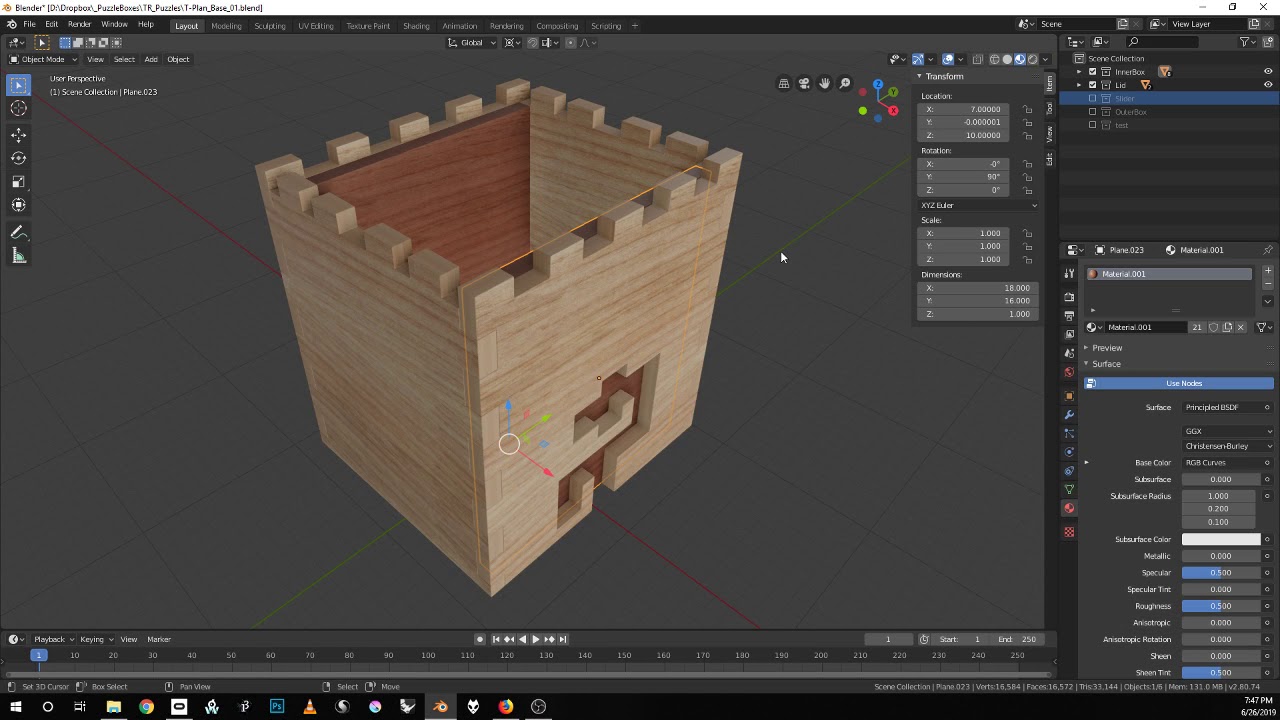Open the Material properties tab icon

(1069, 508)
